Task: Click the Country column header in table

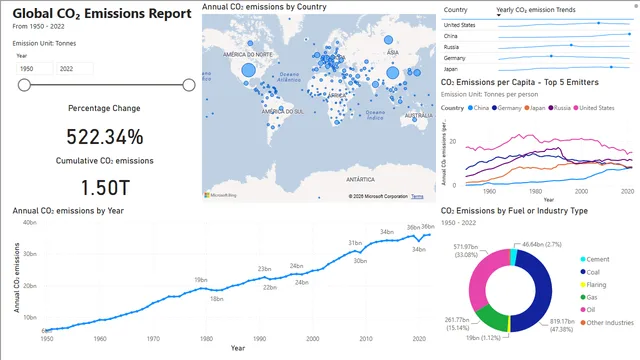Action: coord(456,10)
